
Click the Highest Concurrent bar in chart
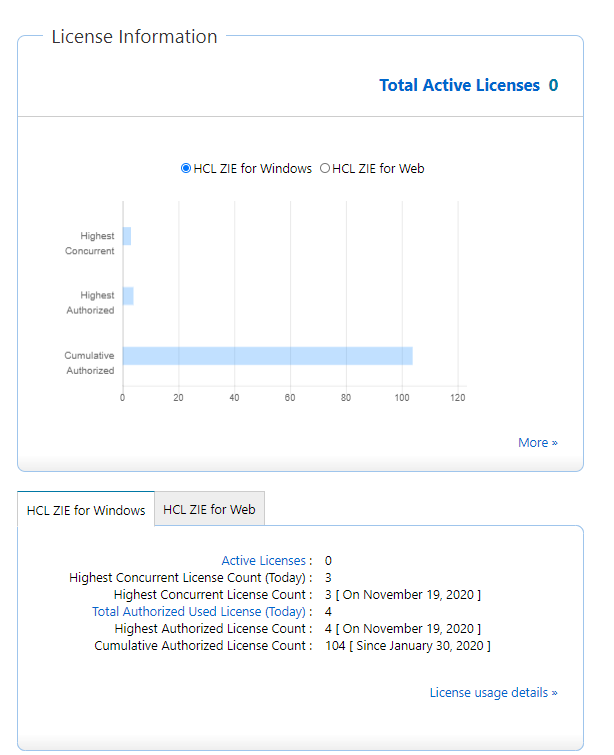click(x=127, y=236)
